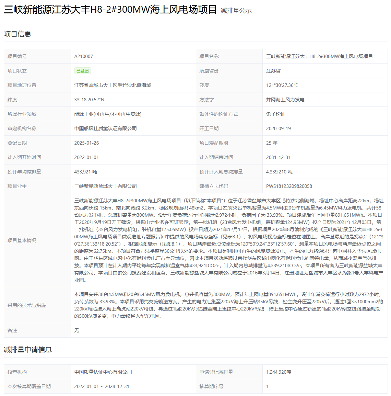
Task: Click the value cell starting with 'PW'
Action: (289, 186)
